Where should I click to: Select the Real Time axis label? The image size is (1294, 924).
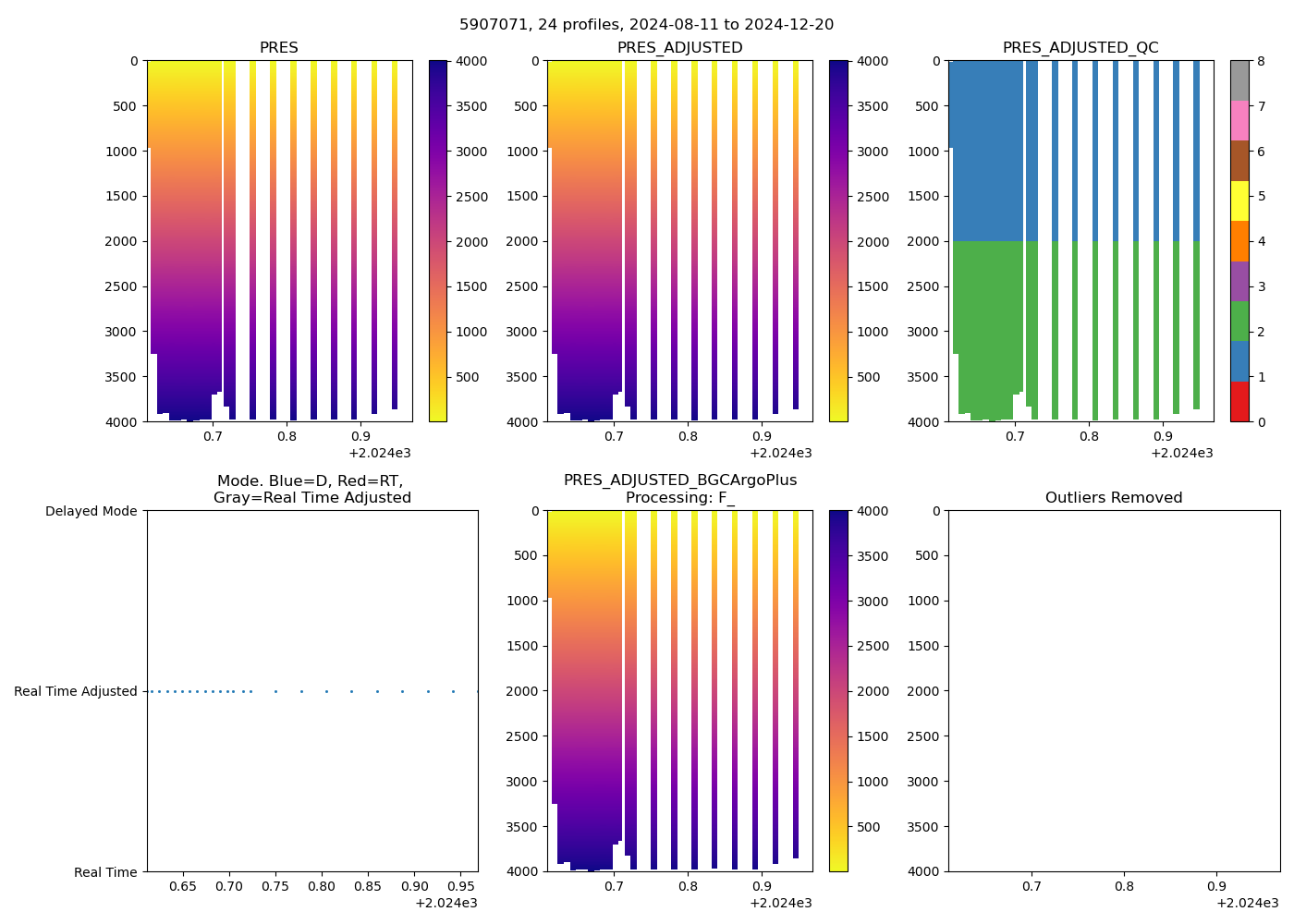pos(105,872)
